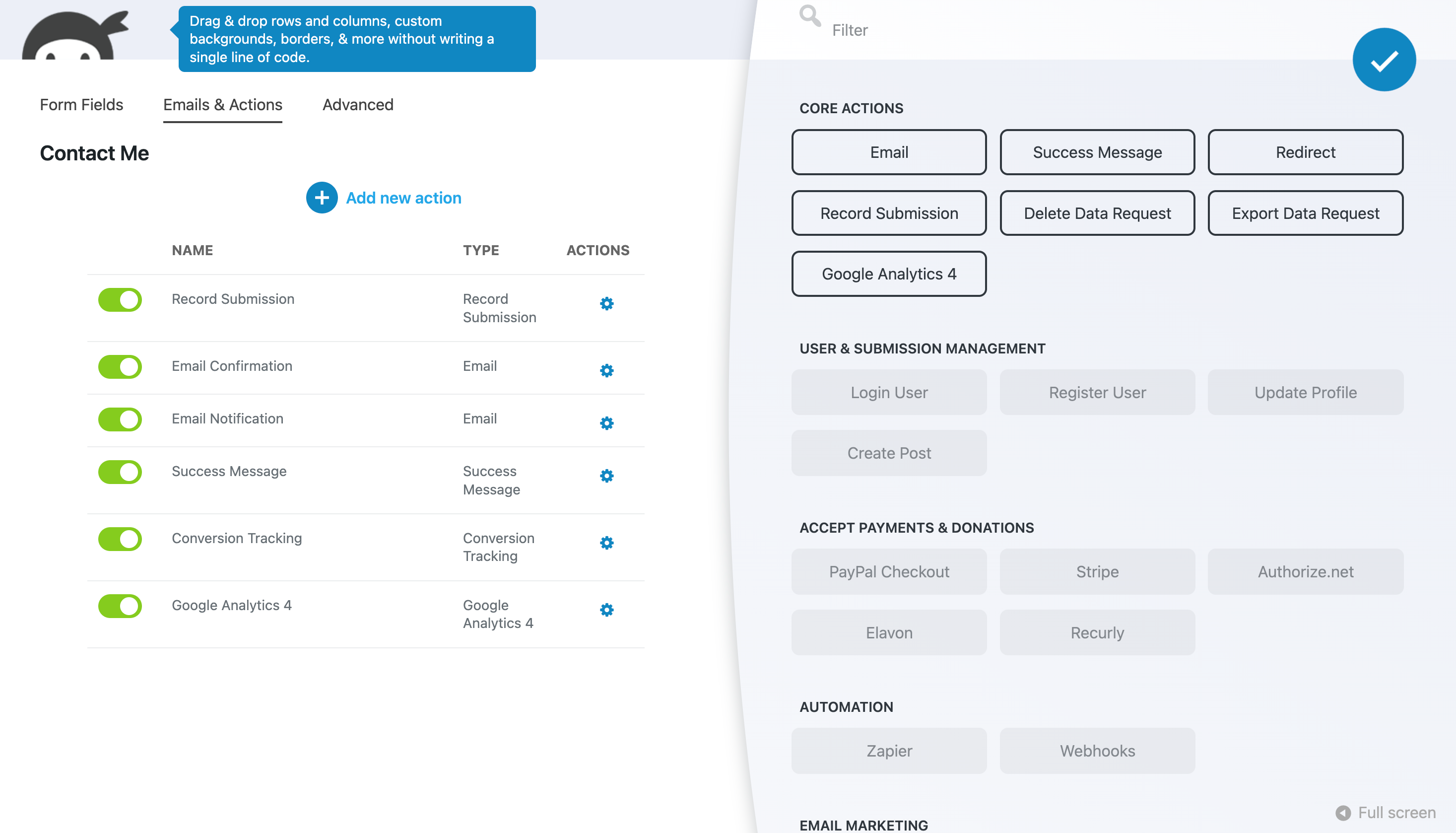Choose the Elavon payment action
This screenshot has width=1456, height=833.
[889, 633]
